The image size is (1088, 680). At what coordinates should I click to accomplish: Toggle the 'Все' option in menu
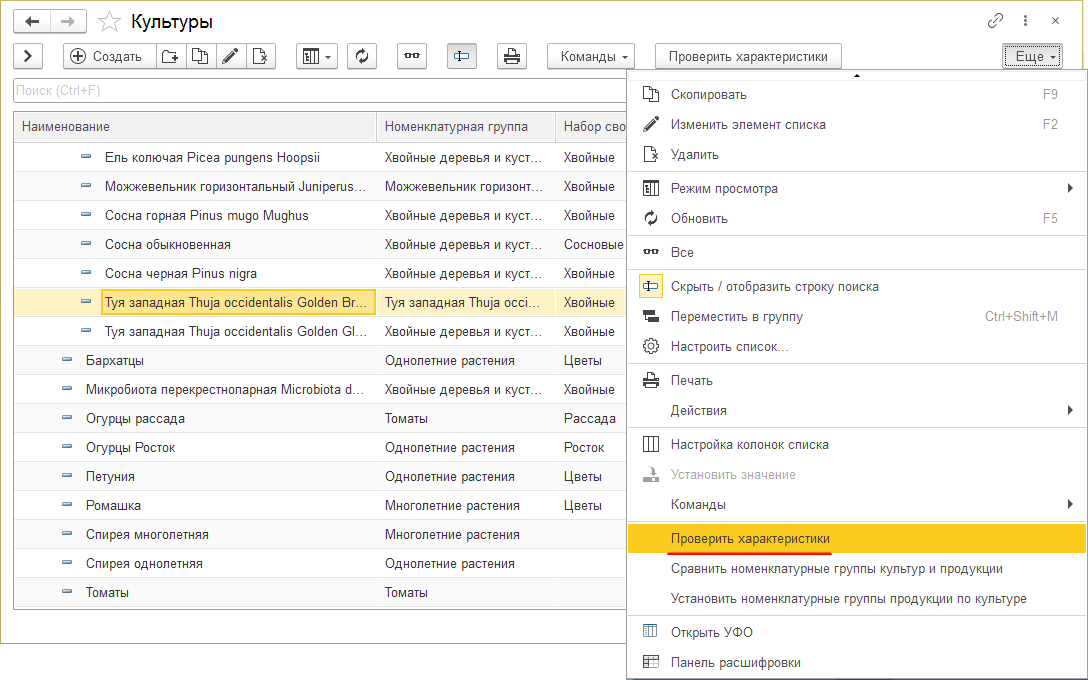coord(682,253)
